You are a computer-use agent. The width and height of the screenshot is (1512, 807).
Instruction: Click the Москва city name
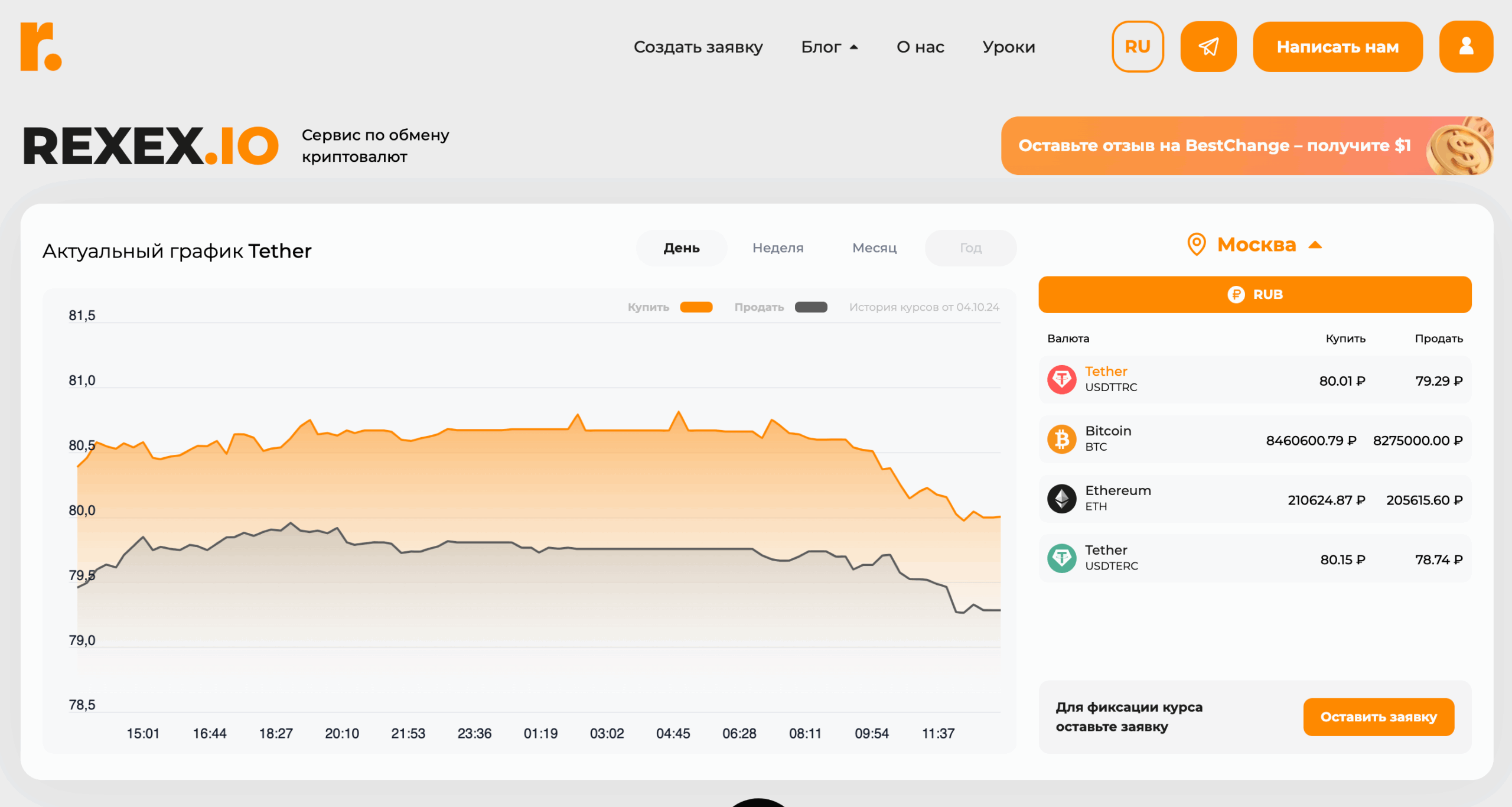point(1256,245)
